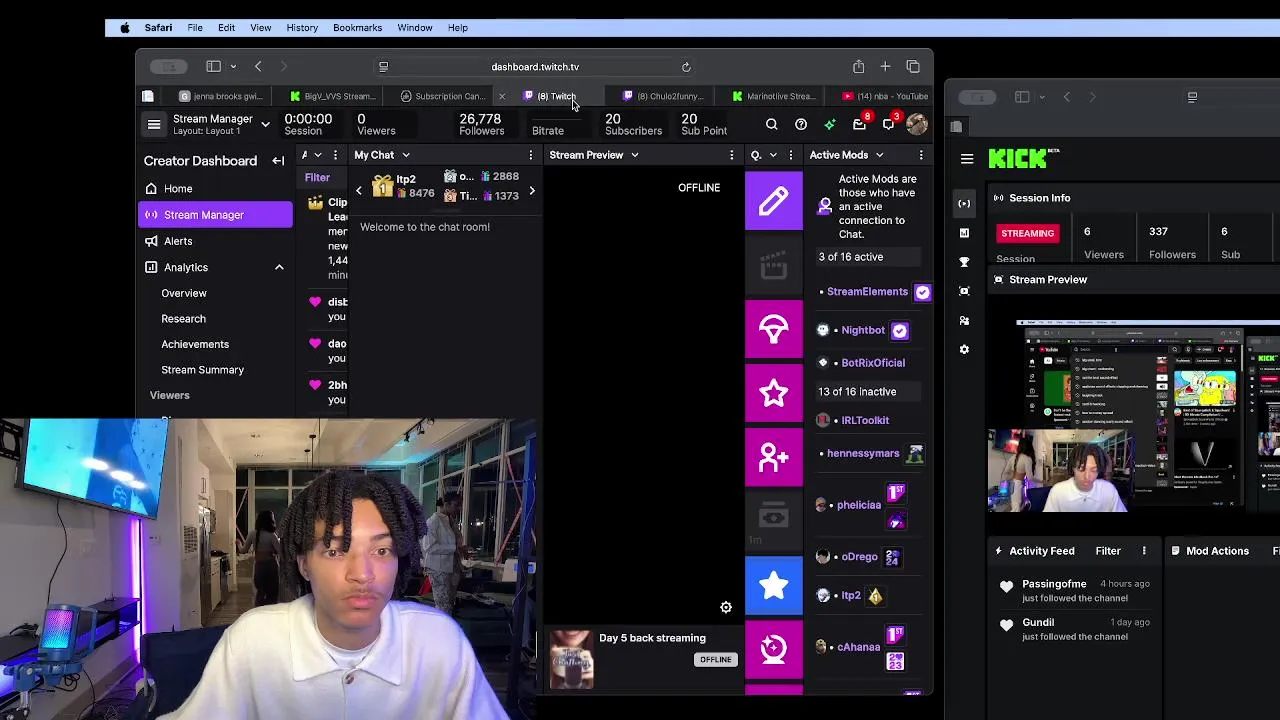This screenshot has width=1280, height=720.
Task: Click Filter in Twitch activity feed
Action: (x=317, y=178)
